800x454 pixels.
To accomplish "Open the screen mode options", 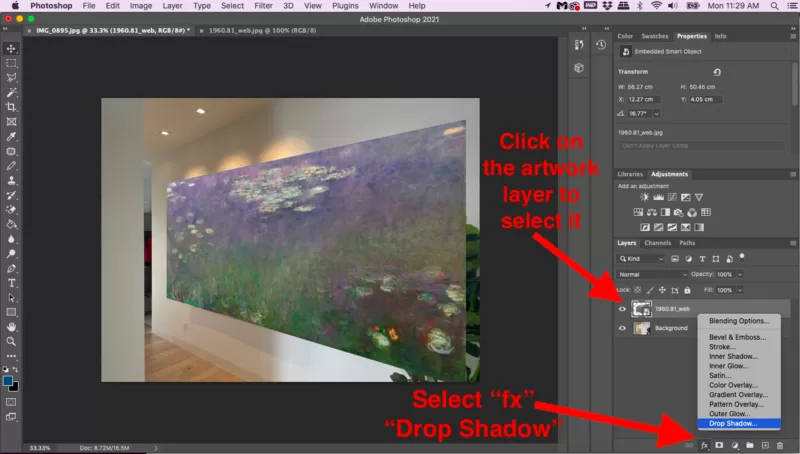I will pyautogui.click(x=11, y=417).
